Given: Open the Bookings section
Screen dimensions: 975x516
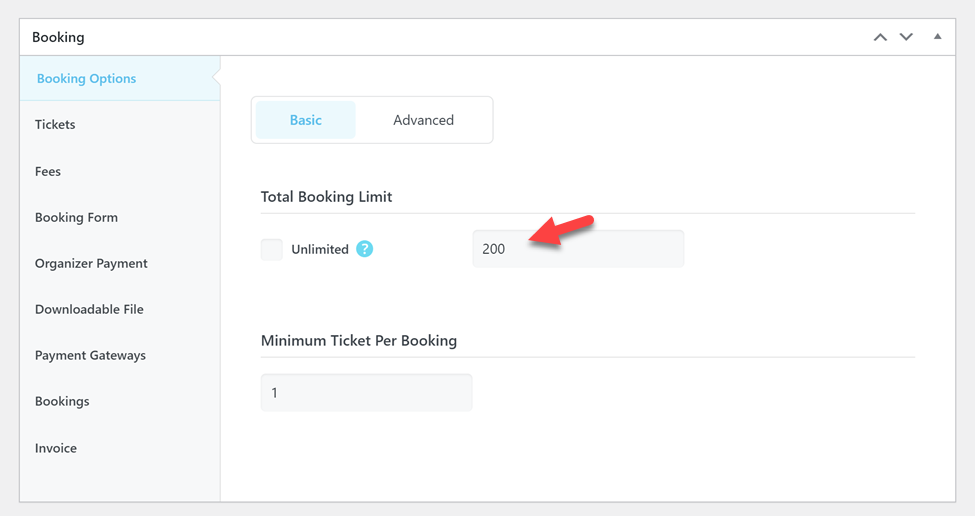Looking at the screenshot, I should 62,401.
